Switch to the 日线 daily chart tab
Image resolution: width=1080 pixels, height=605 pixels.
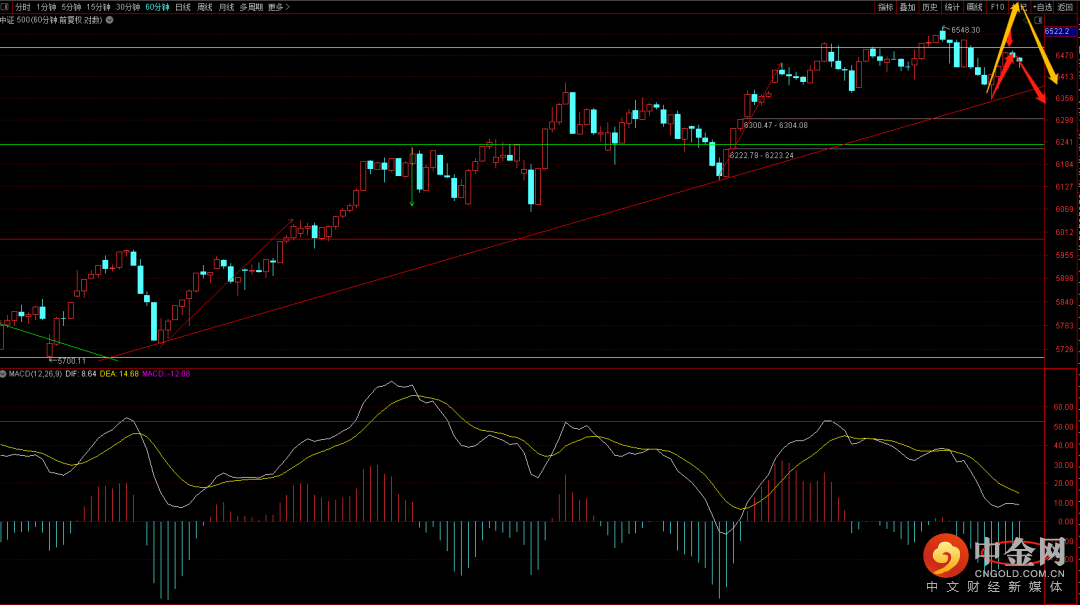point(183,7)
